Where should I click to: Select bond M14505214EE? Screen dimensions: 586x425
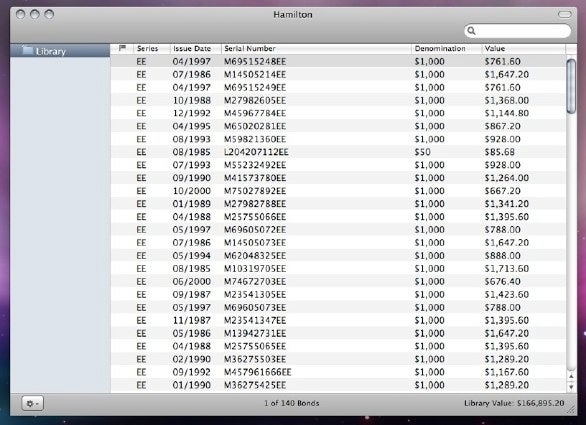338,74
